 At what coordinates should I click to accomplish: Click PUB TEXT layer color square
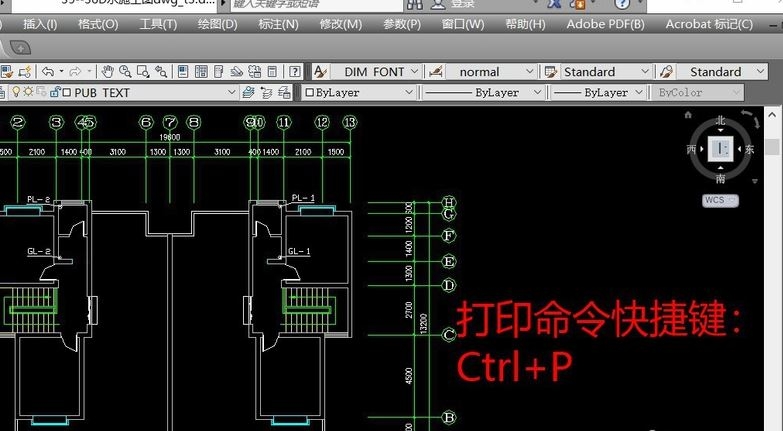pyautogui.click(x=67, y=93)
